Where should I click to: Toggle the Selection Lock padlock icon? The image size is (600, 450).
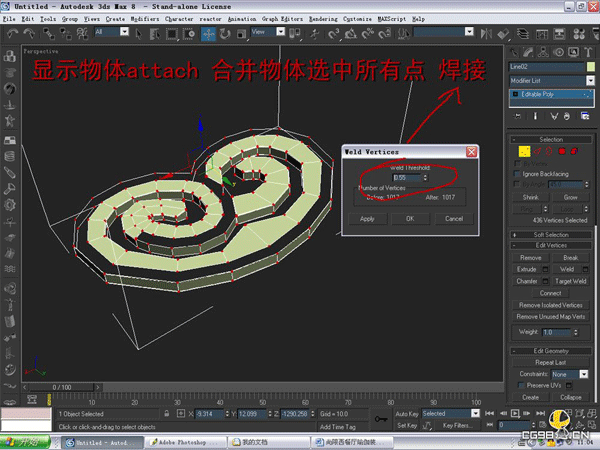coord(166,414)
